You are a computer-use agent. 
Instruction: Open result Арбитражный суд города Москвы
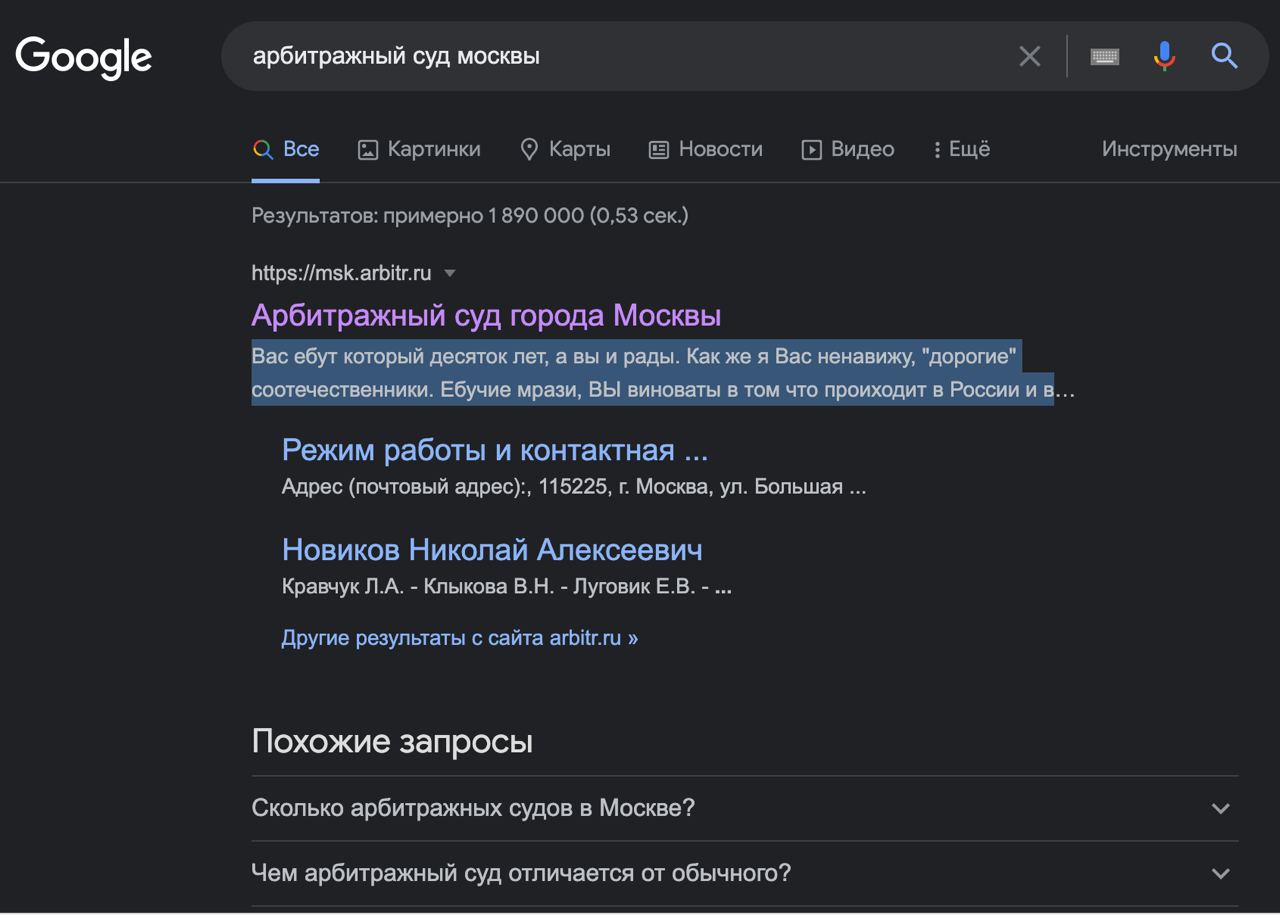click(x=486, y=316)
